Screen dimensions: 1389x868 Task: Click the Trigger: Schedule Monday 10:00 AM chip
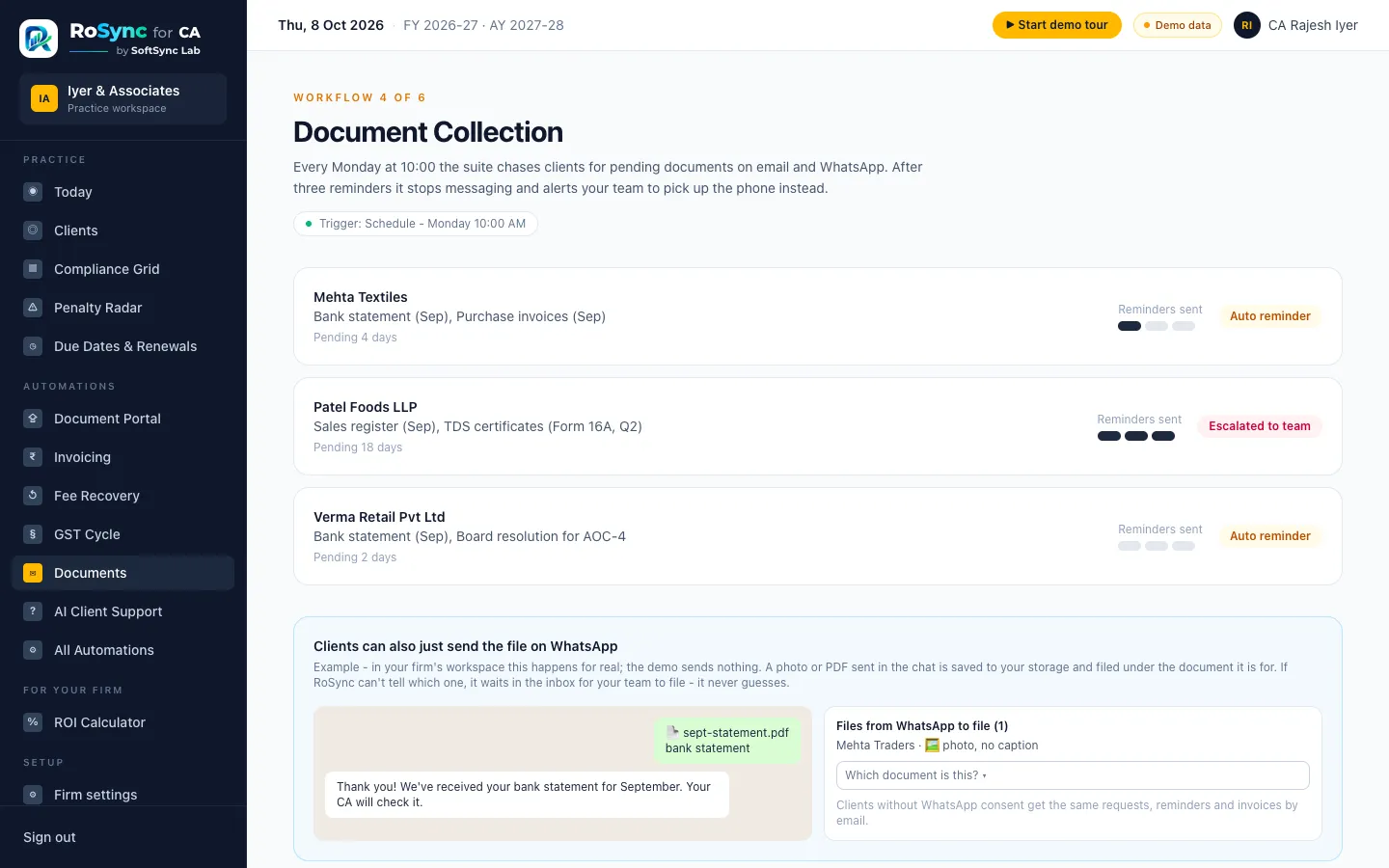(x=416, y=224)
